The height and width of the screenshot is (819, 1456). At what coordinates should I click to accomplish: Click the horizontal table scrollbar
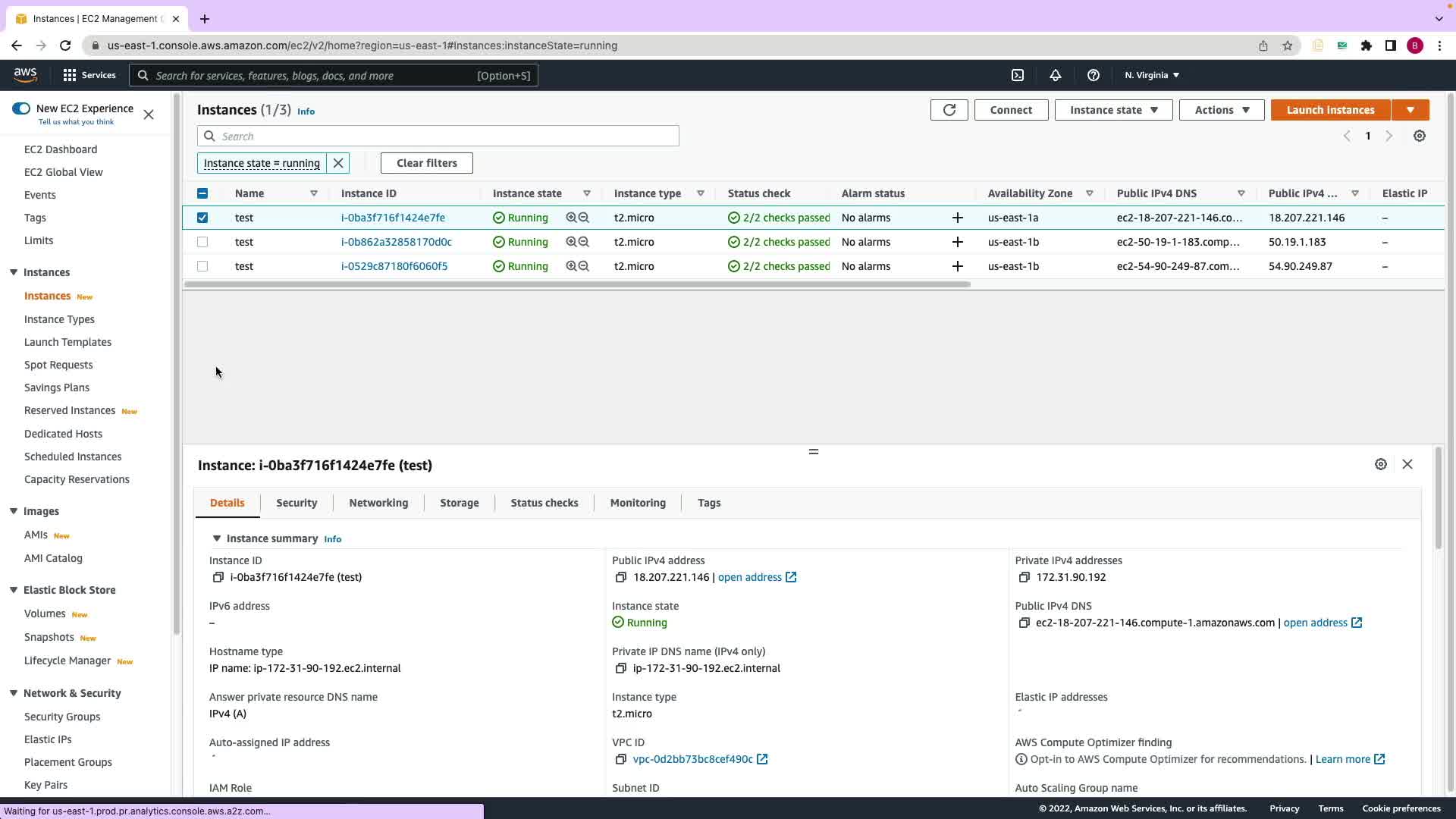(x=576, y=284)
